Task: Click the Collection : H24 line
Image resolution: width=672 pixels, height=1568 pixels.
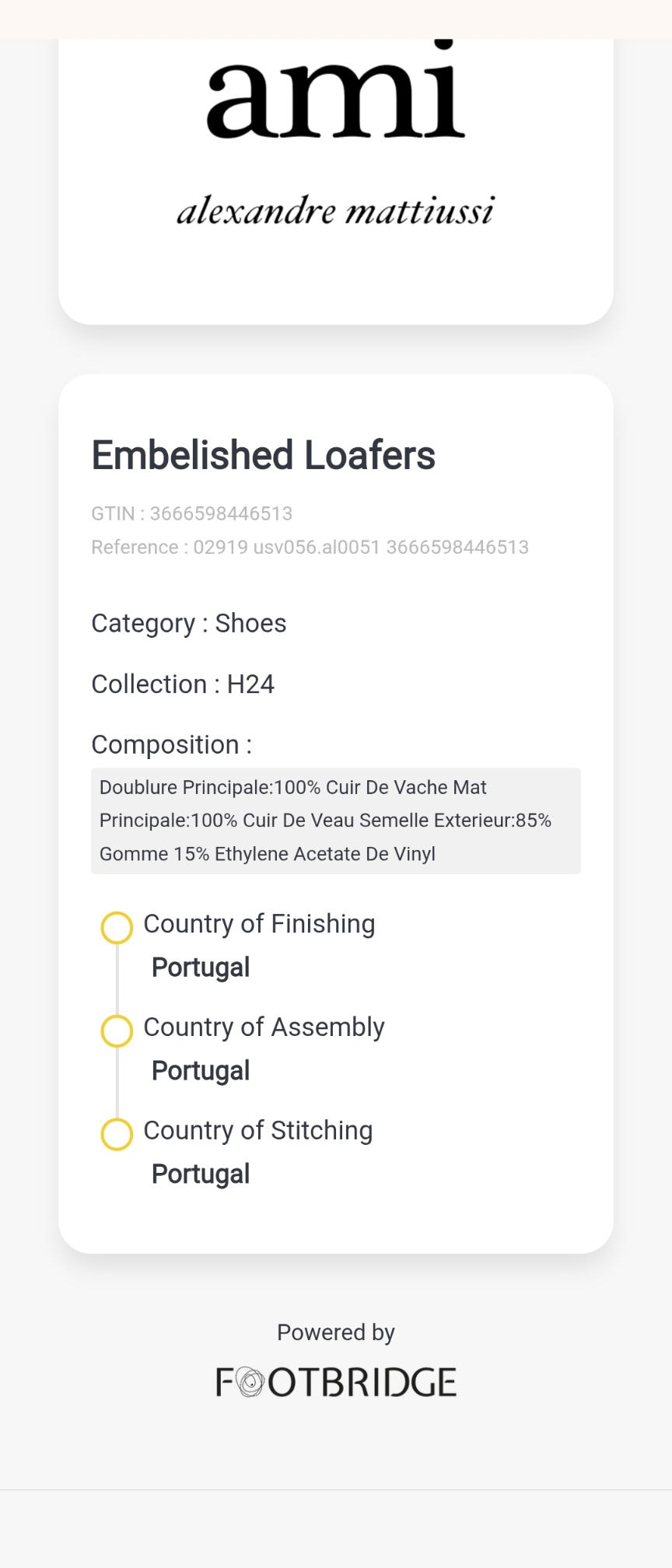Action: click(x=183, y=684)
